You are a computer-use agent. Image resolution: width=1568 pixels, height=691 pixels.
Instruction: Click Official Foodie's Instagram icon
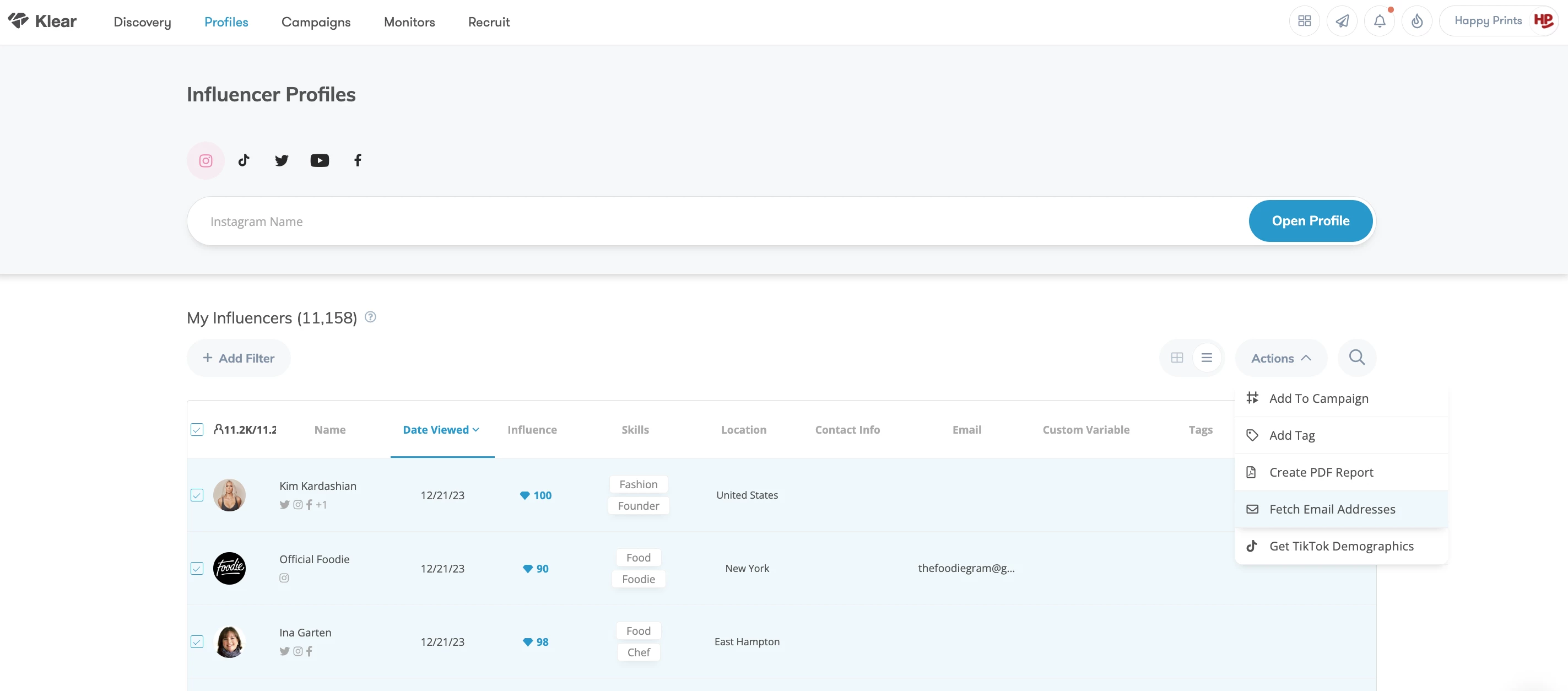coord(284,577)
